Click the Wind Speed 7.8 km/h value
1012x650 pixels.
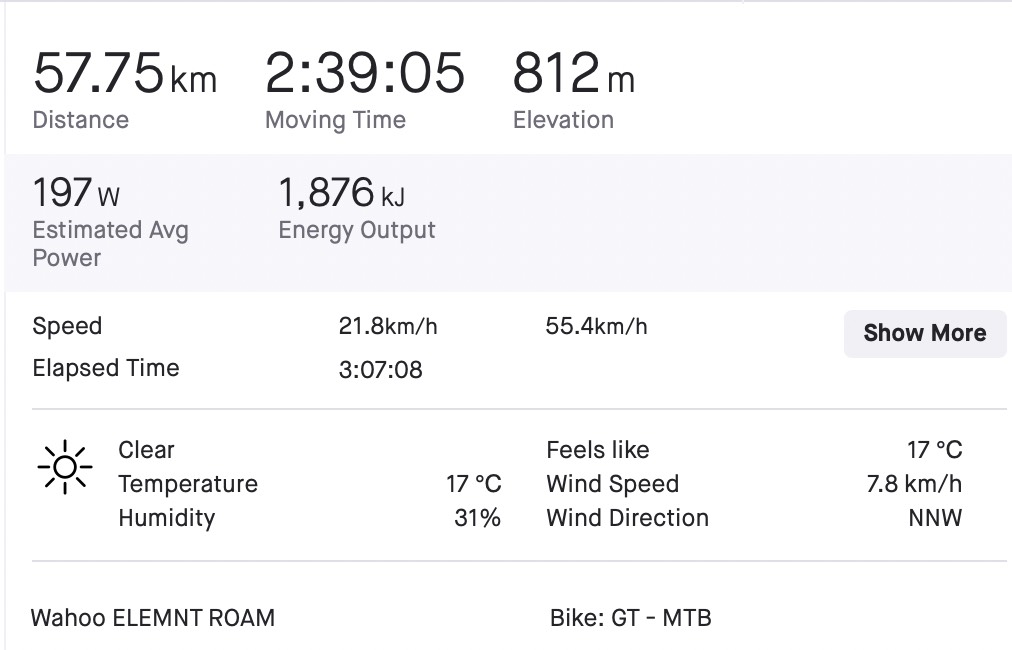[x=914, y=483]
